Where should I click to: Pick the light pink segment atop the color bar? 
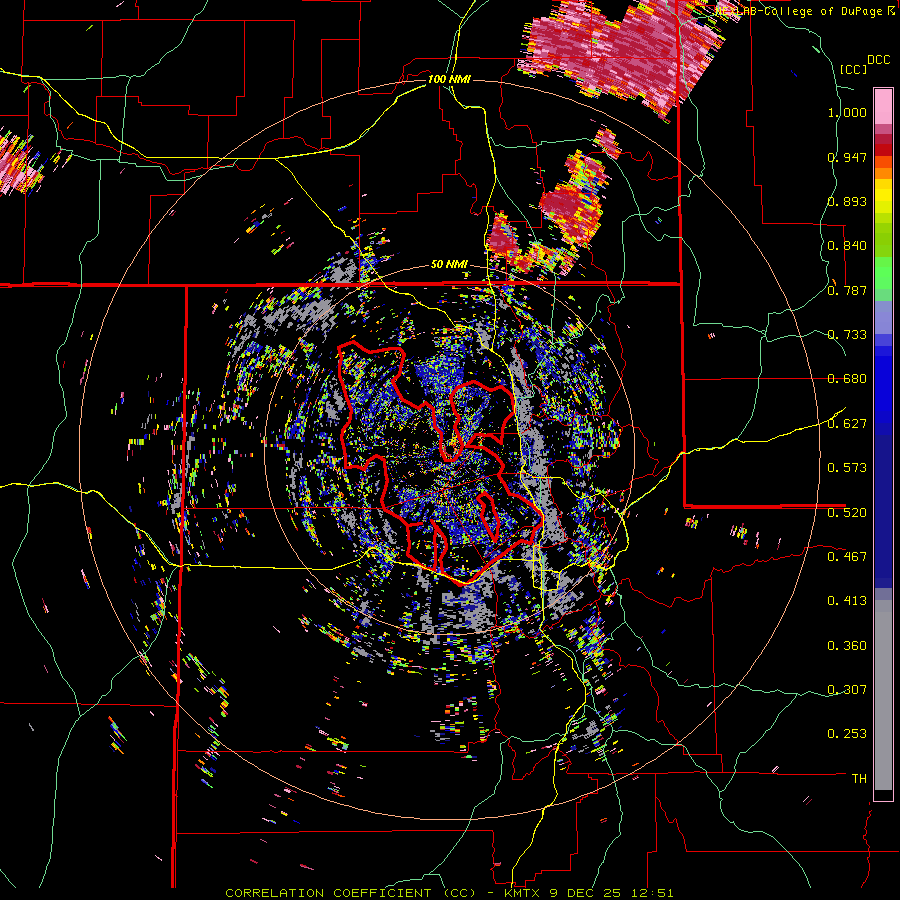click(883, 106)
